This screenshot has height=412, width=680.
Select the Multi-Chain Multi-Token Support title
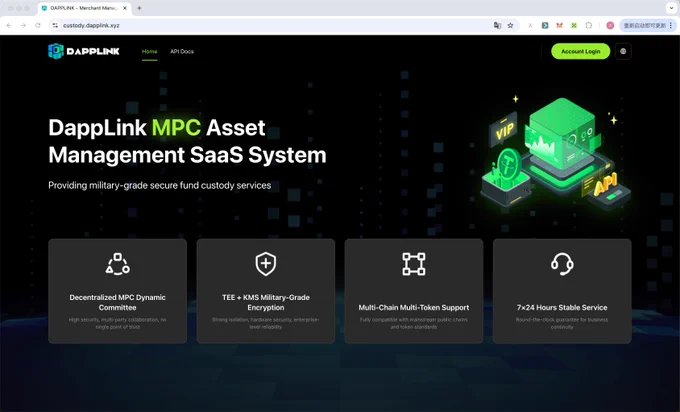(x=414, y=307)
